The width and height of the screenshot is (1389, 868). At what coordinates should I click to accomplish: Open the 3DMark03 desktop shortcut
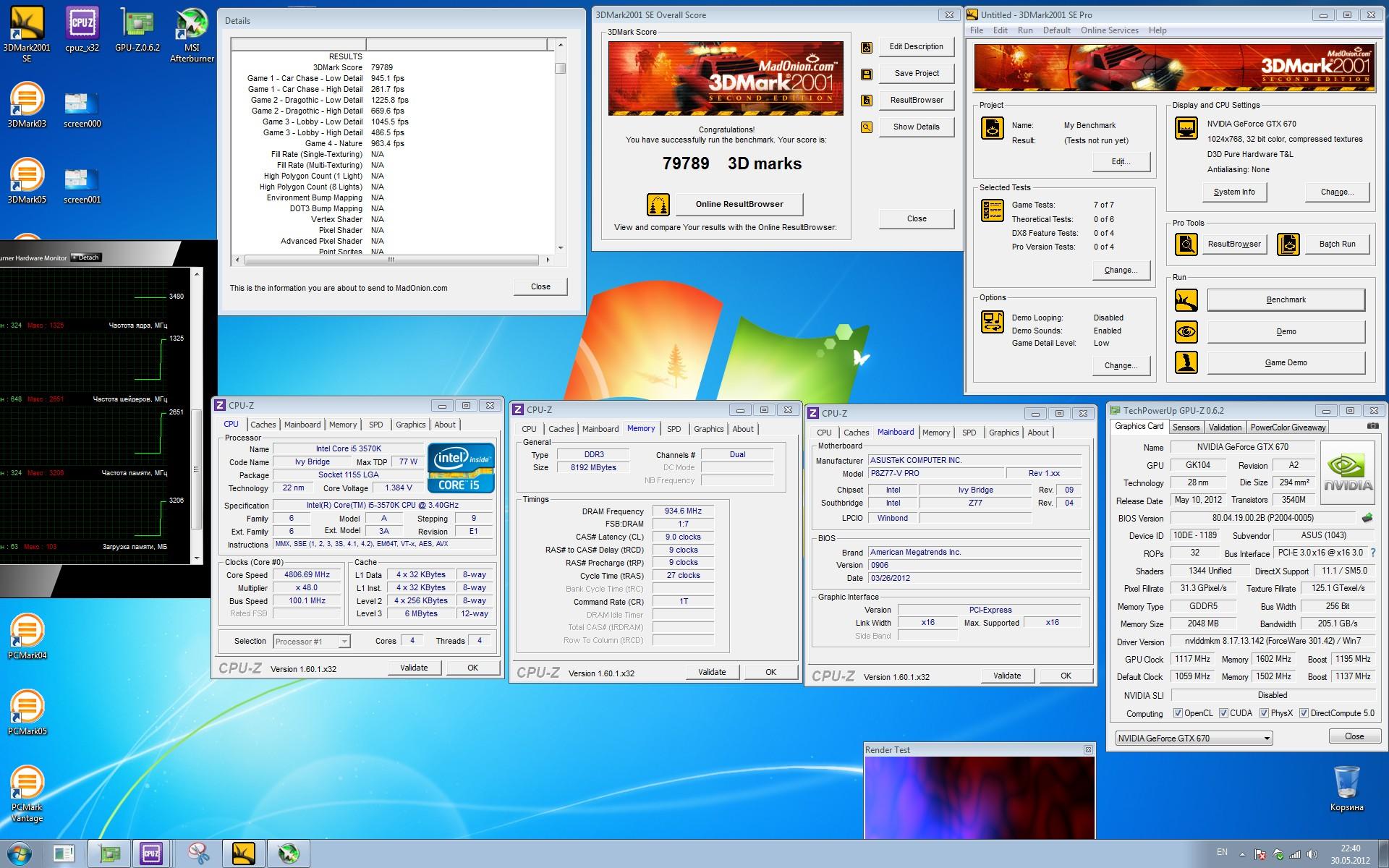click(26, 105)
